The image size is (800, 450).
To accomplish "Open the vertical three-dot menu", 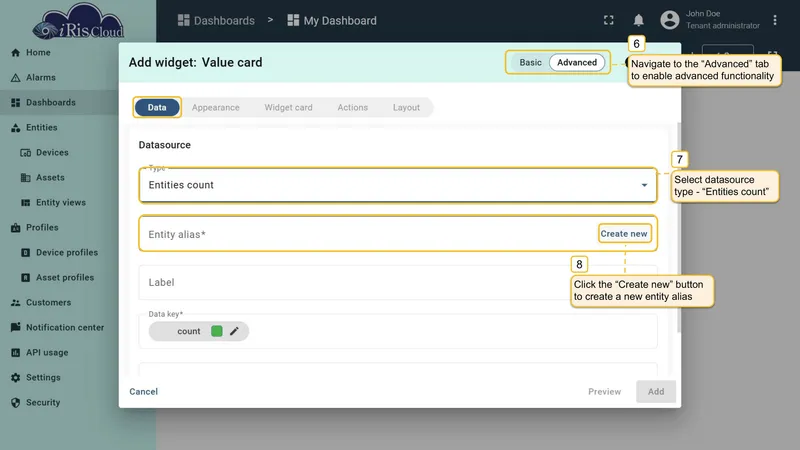I will pos(774,20).
